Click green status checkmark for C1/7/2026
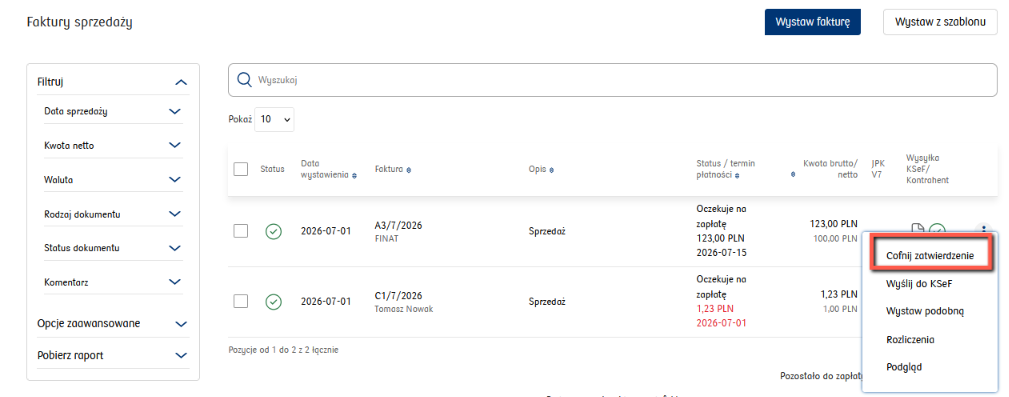Screen dimensions: 1009x397 click(273, 301)
